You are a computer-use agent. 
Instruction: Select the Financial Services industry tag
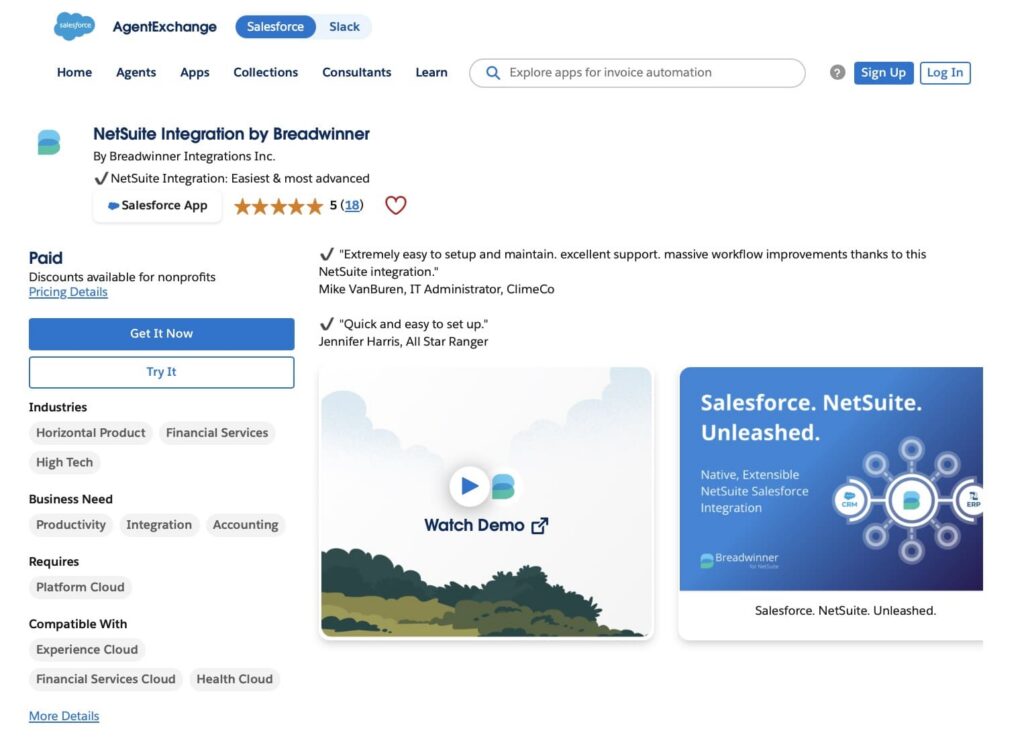tap(217, 433)
